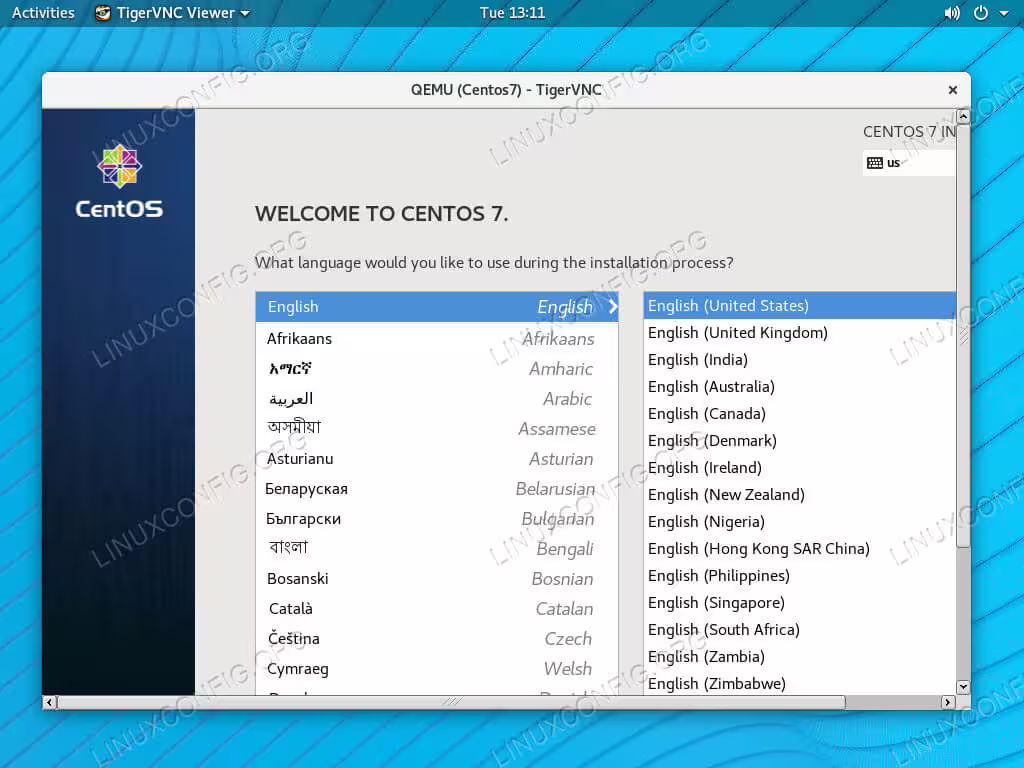Choose English (Zimbabwe) locale
Image resolution: width=1024 pixels, height=768 pixels.
click(x=799, y=684)
